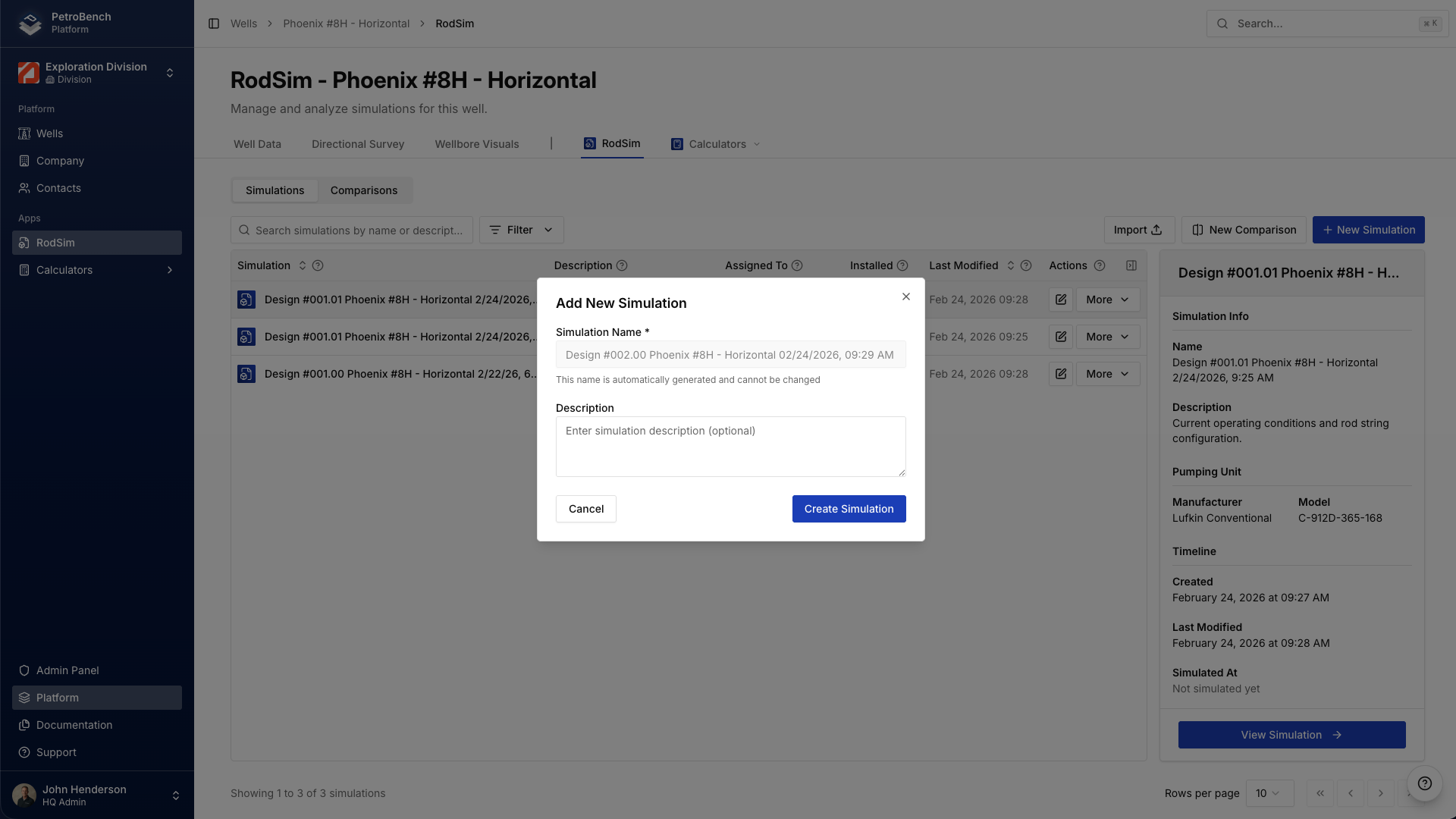Click the help question mark bubble bottom right
The image size is (1456, 819).
(1424, 783)
